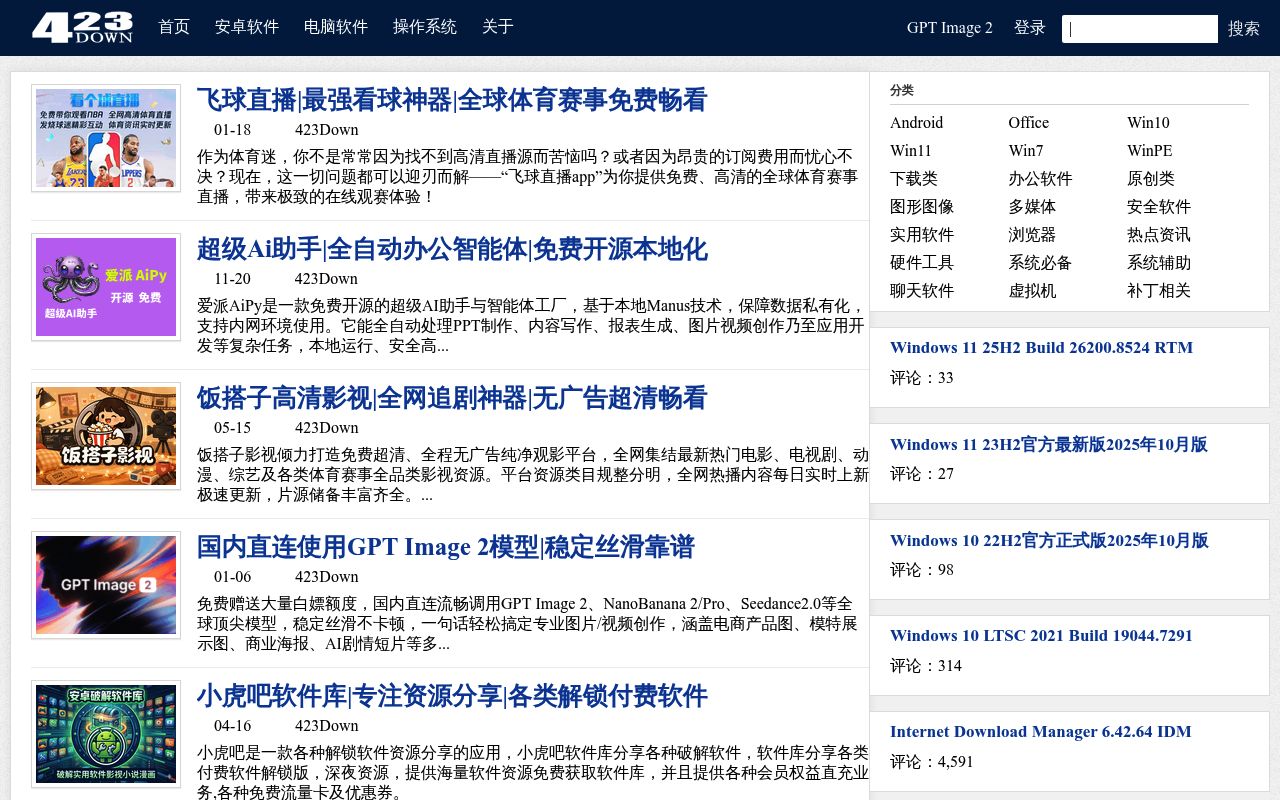
Task: Open the 小虎吧软件库 article thumbnail
Action: [106, 734]
